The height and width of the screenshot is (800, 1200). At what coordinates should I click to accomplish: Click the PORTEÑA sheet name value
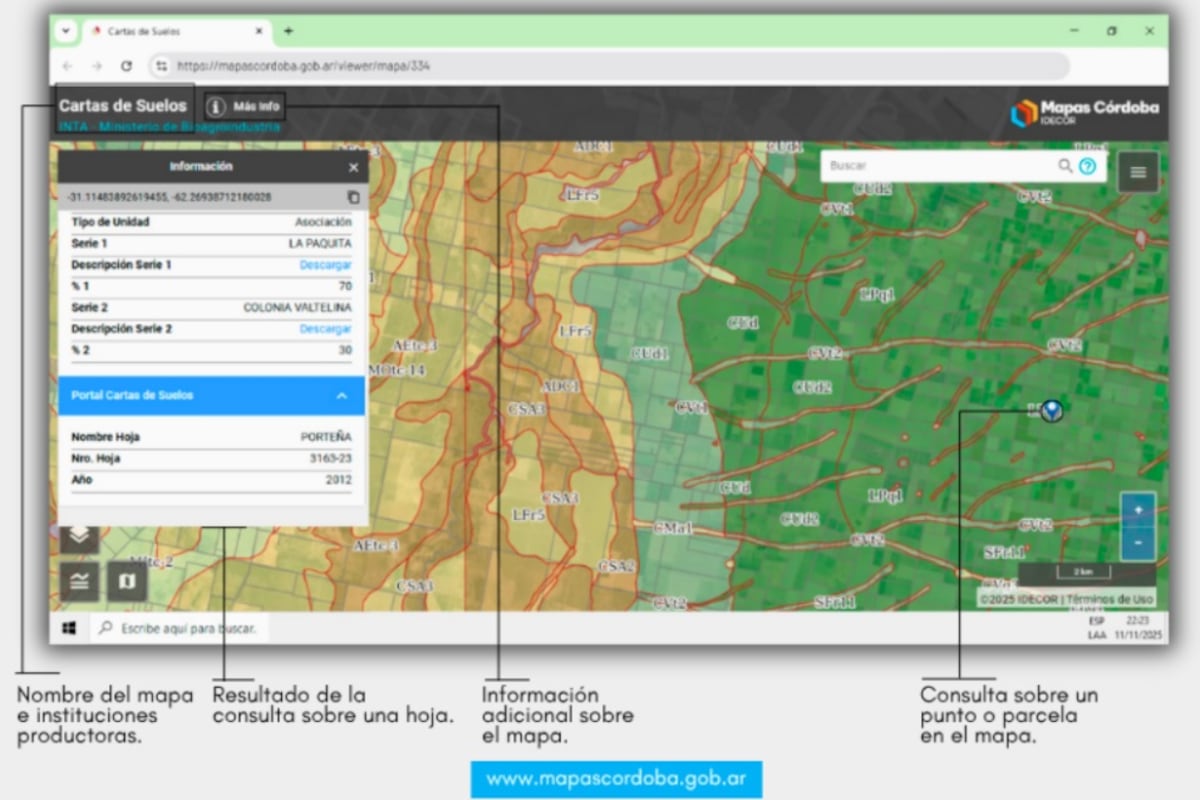pos(326,437)
